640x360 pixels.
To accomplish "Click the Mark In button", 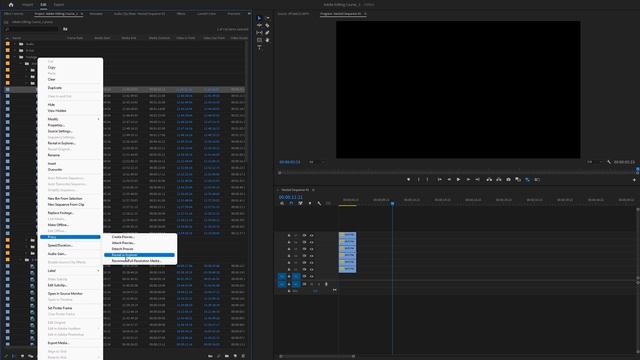I will (418, 180).
